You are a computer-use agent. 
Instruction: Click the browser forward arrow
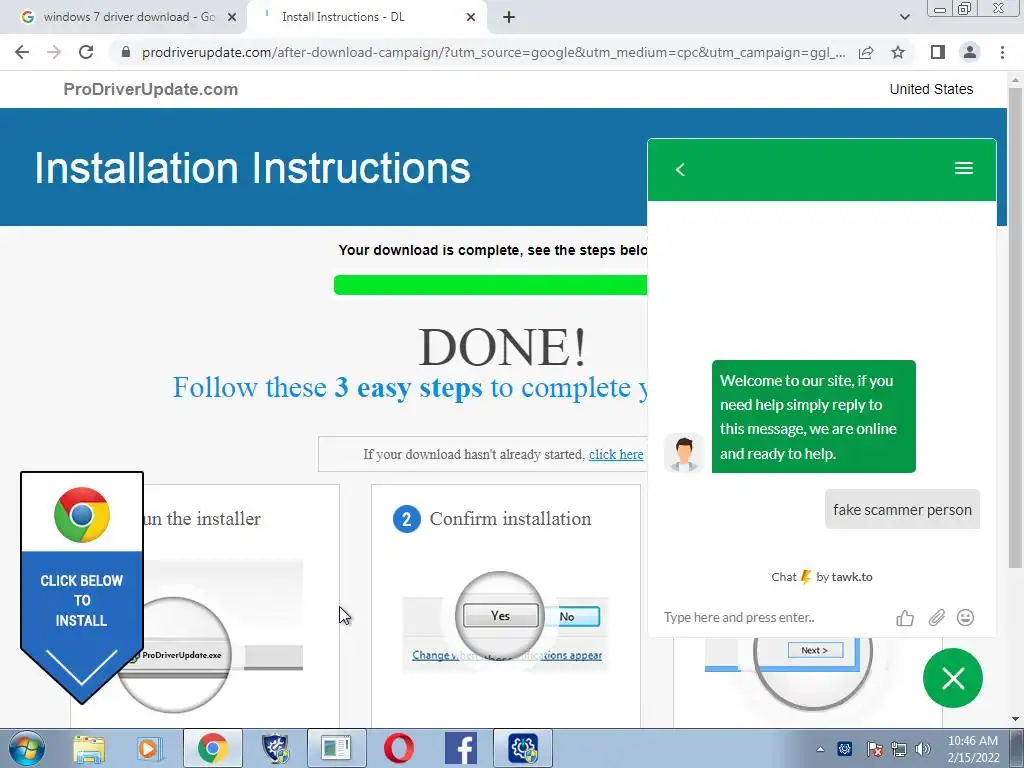tap(54, 52)
